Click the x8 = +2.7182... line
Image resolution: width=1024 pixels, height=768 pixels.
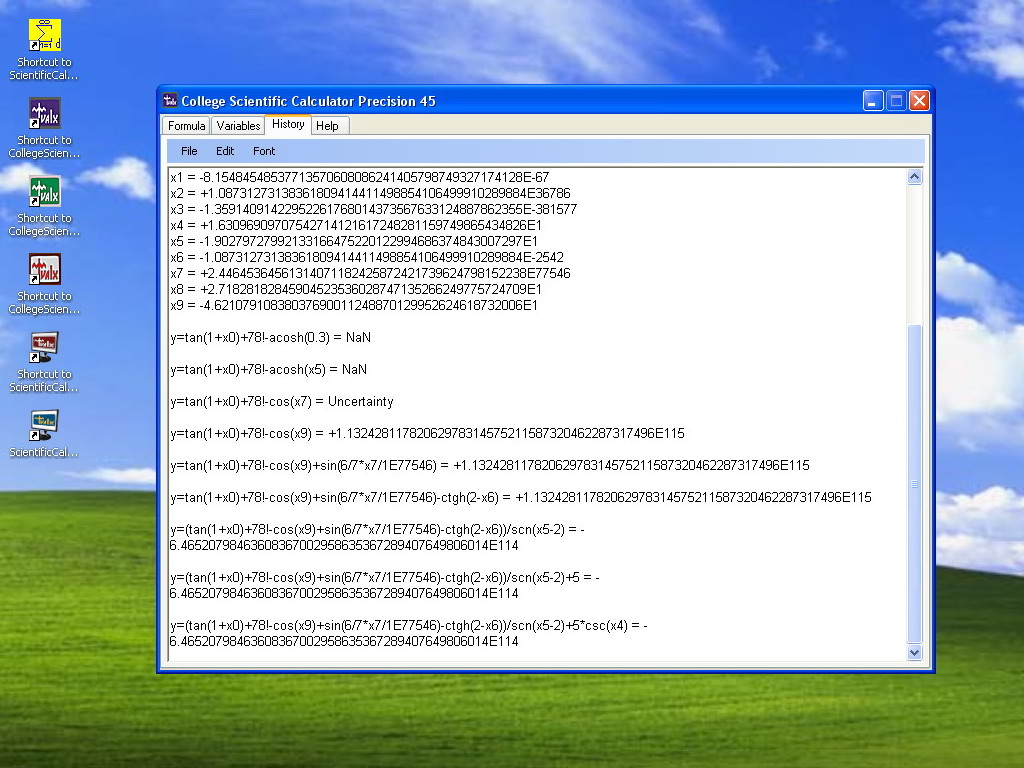click(356, 289)
